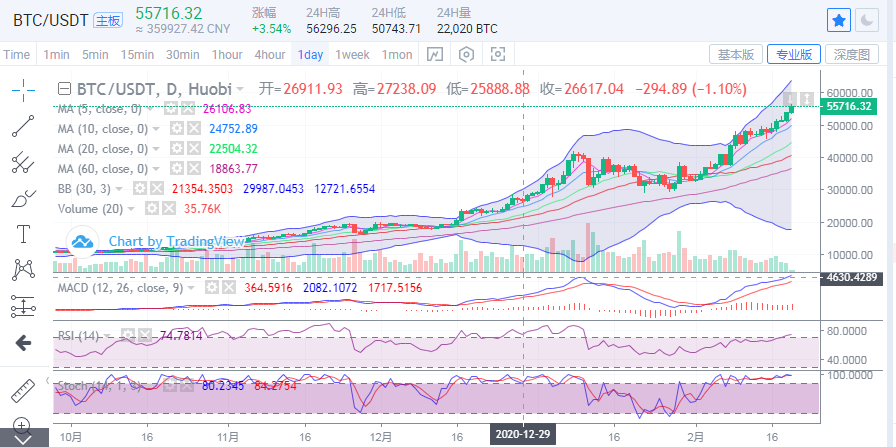
Task: Open RSI (14) dropdown arrow
Action: (x=108, y=336)
